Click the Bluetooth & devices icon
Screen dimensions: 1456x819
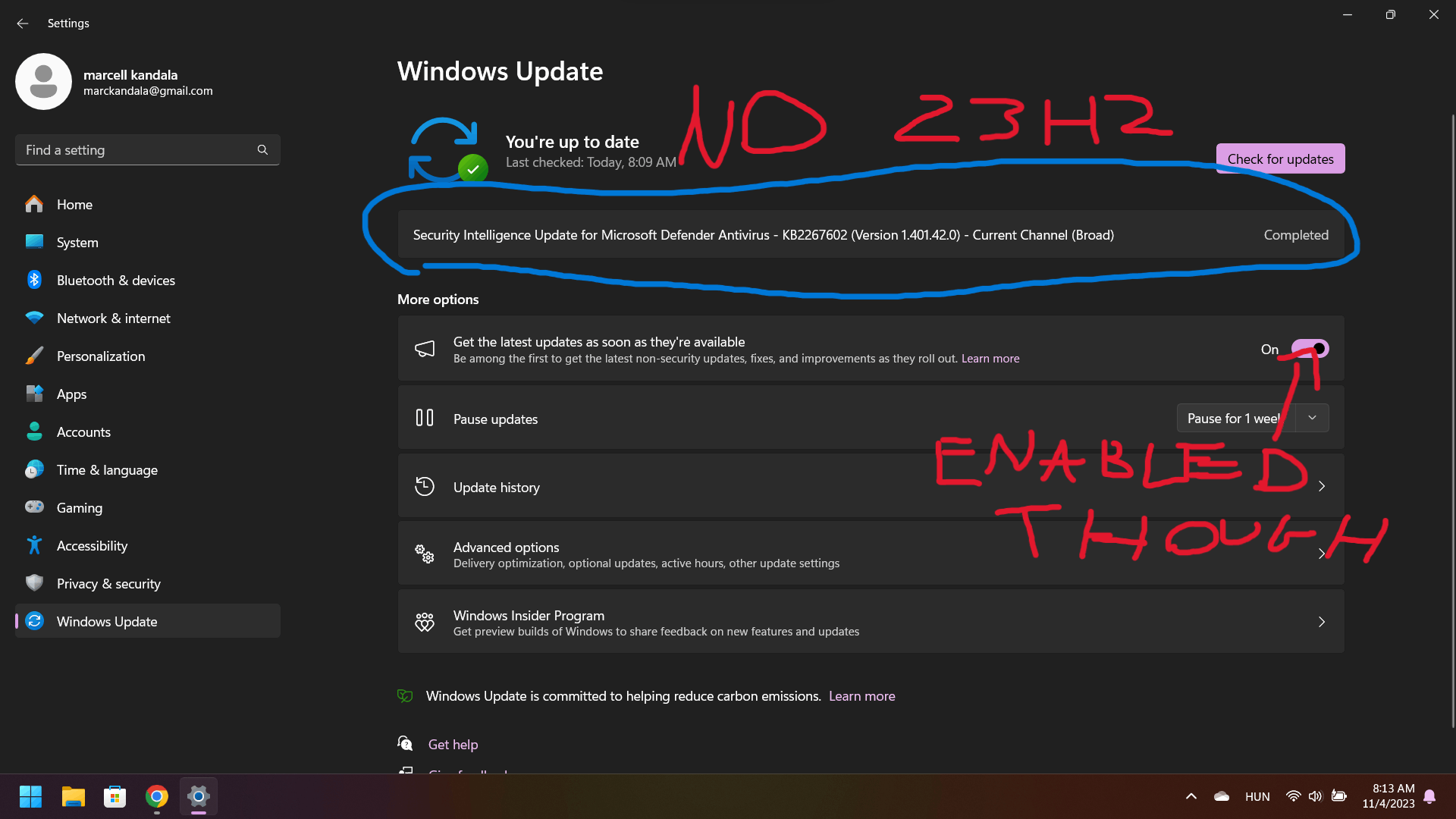[36, 279]
